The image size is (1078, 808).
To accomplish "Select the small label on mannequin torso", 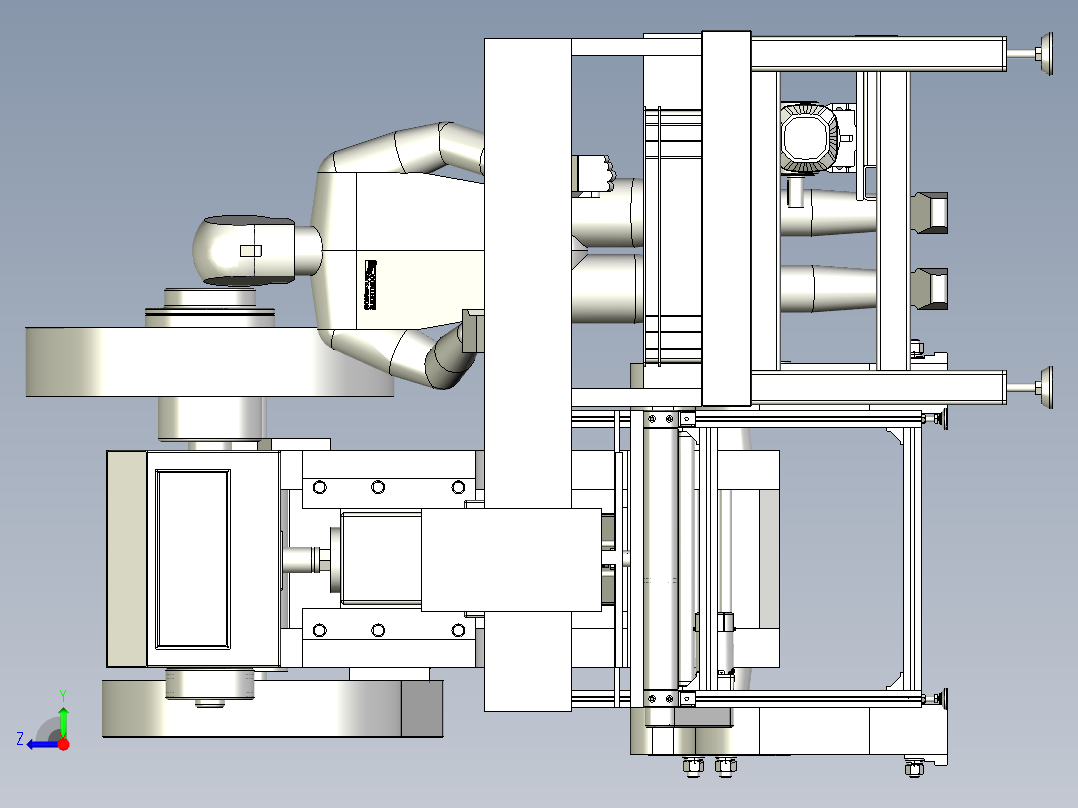I will pyautogui.click(x=371, y=285).
